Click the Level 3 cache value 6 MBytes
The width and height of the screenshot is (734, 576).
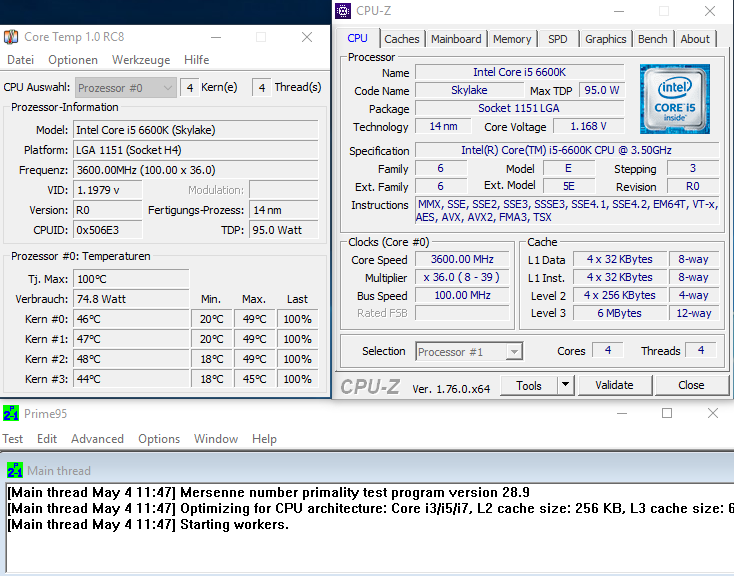point(619,313)
